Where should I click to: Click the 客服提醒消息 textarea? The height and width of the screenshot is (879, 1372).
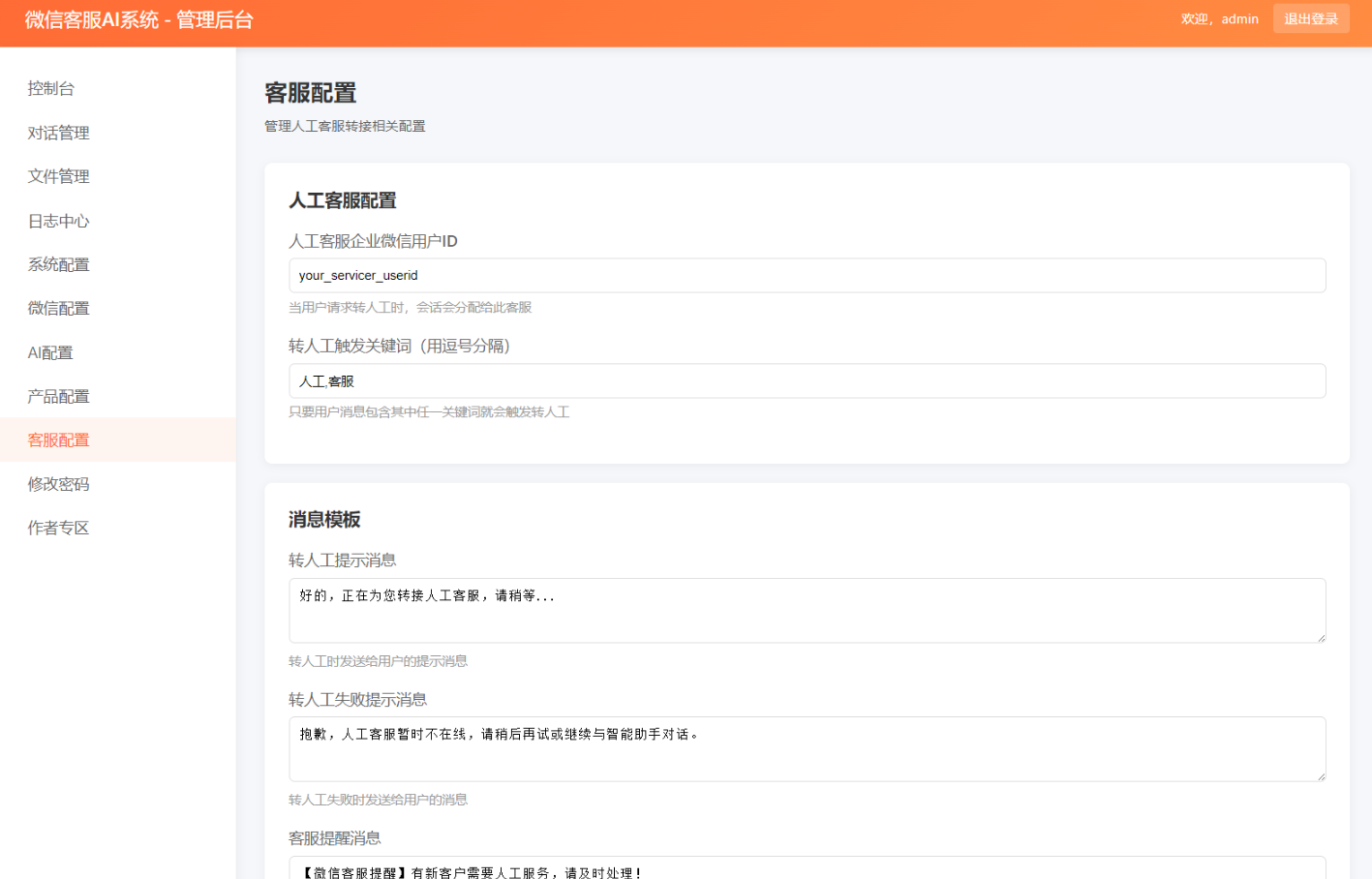click(807, 868)
